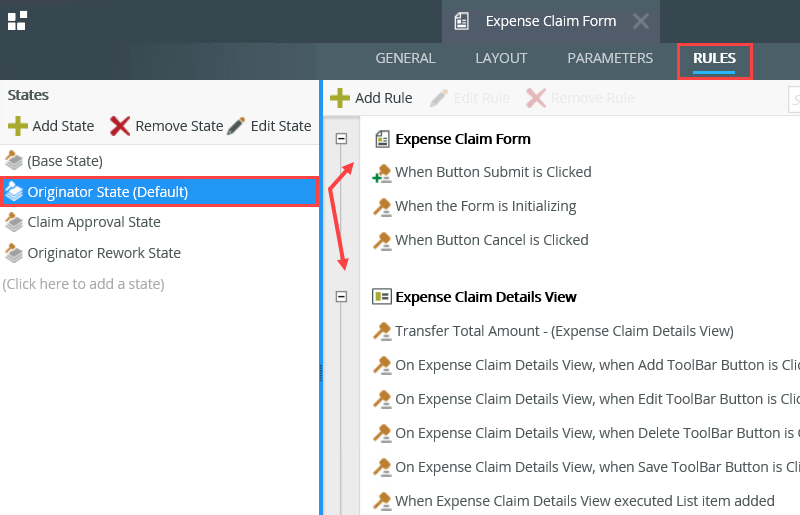The width and height of the screenshot is (800, 515).
Task: Click the green plus Add Rule icon
Action: [340, 98]
